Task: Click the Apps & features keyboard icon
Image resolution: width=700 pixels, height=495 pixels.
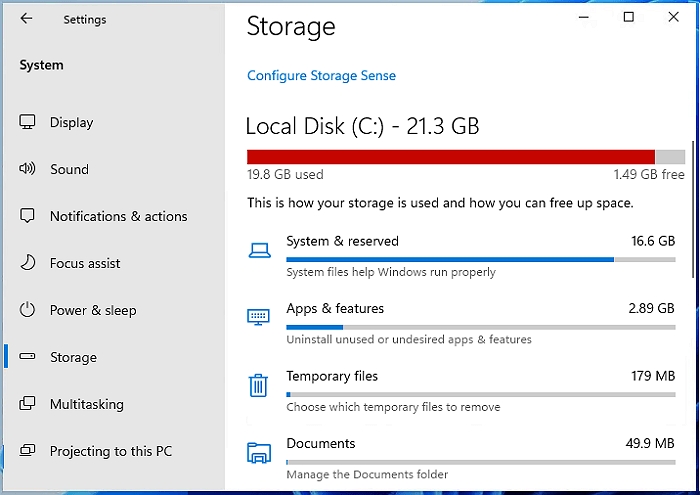Action: (258, 317)
